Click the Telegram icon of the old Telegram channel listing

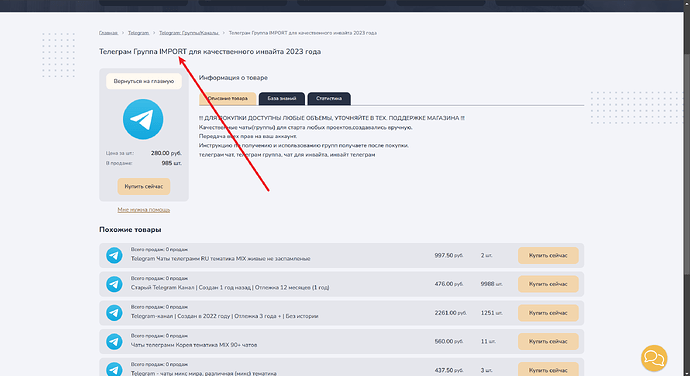click(x=114, y=284)
